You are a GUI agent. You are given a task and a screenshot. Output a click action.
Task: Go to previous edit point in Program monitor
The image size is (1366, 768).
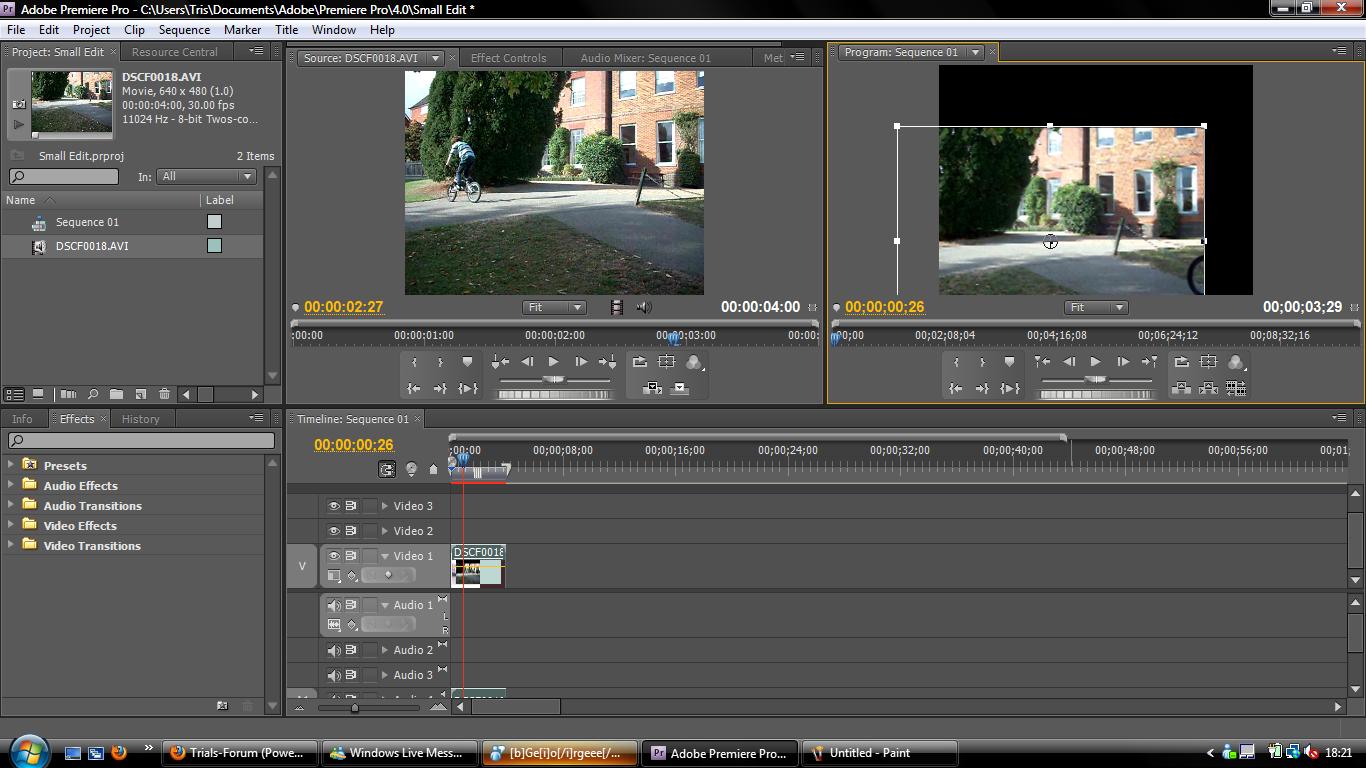tap(1042, 362)
